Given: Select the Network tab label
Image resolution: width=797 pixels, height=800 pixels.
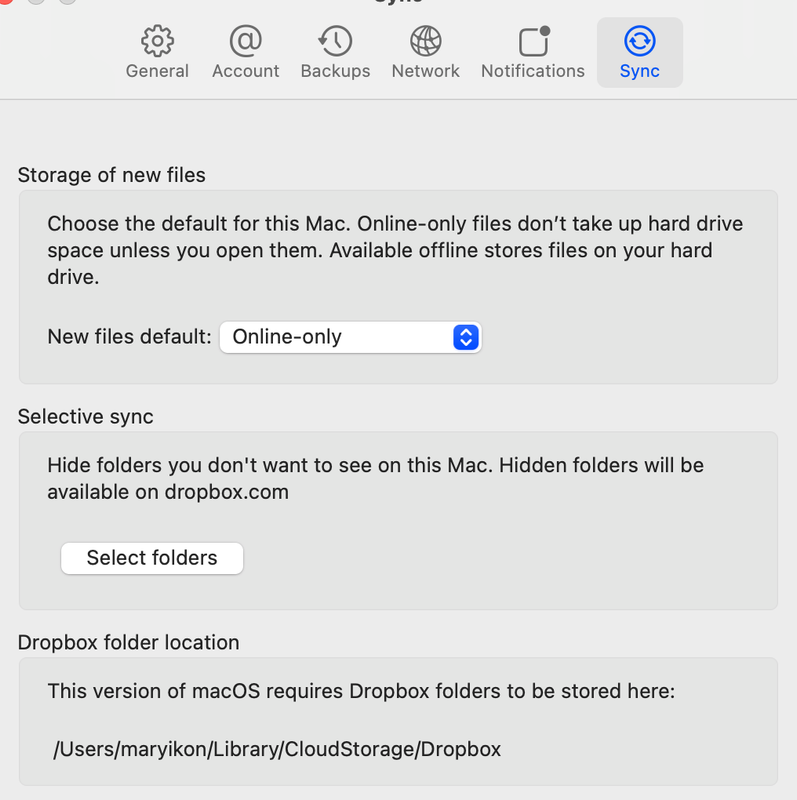Looking at the screenshot, I should point(426,71).
